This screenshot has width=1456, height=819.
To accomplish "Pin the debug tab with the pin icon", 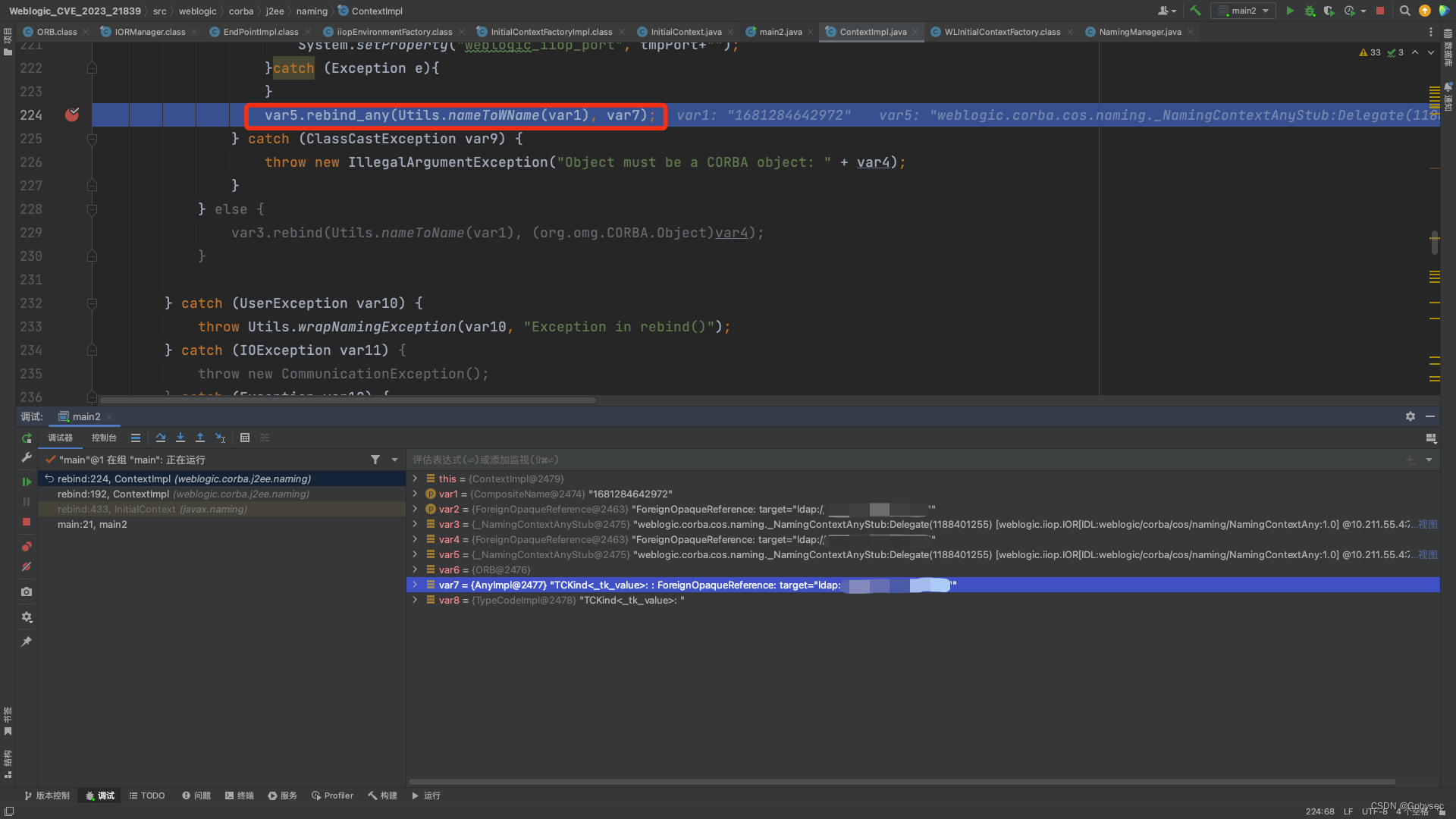I will pyautogui.click(x=27, y=642).
